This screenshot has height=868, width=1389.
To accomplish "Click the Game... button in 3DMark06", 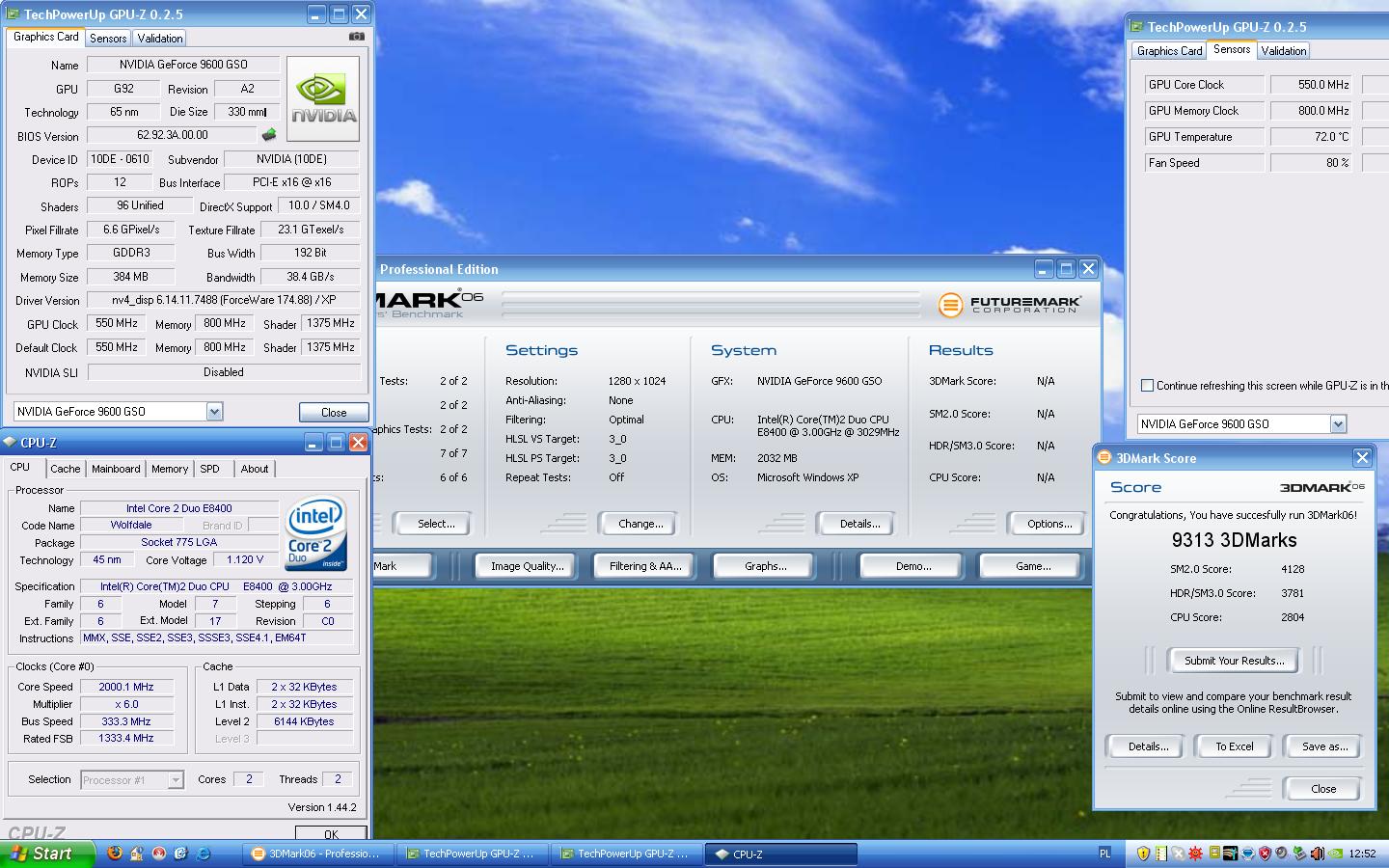I will coord(1033,566).
